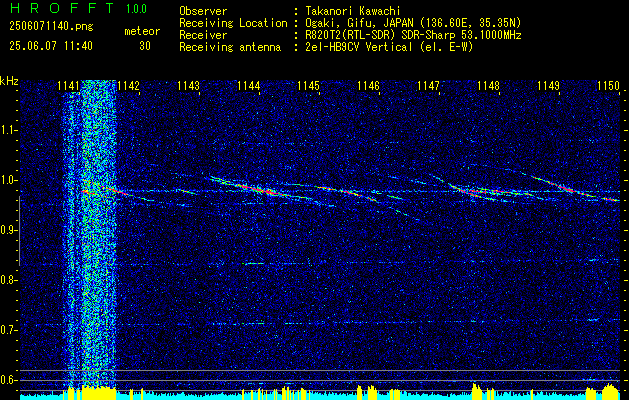Click the 1141 time marker
Viewport: 629px width, 400px height.
point(69,86)
